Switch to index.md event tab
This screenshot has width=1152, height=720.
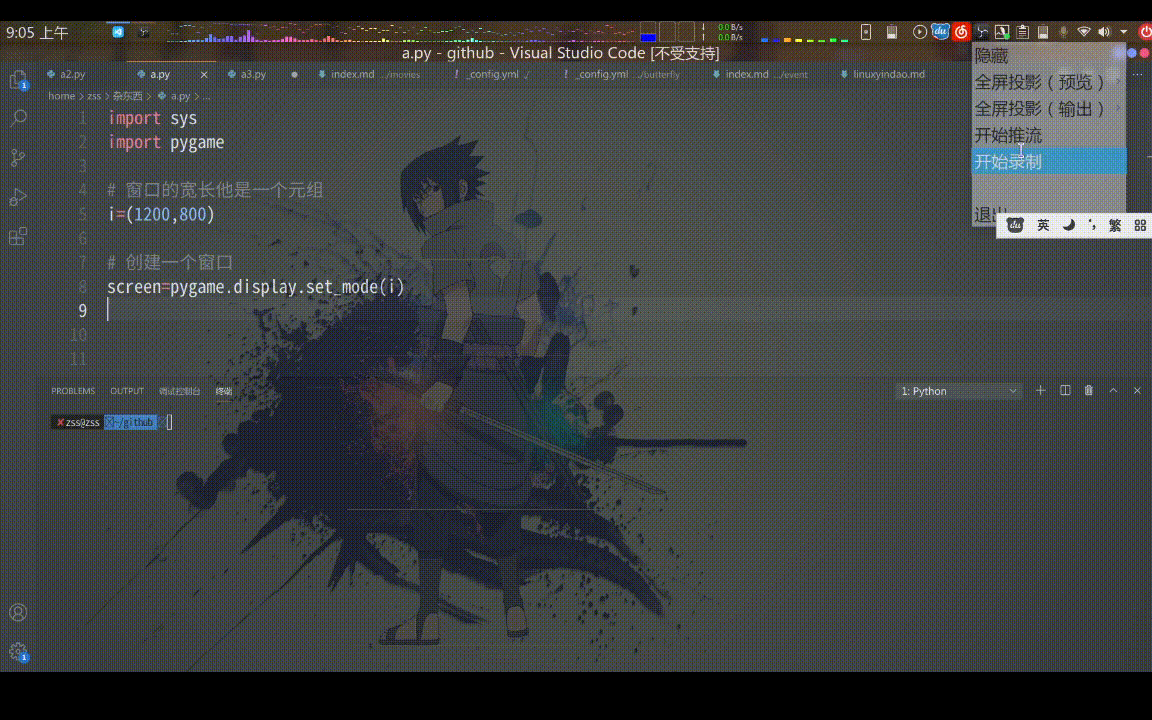[x=760, y=74]
